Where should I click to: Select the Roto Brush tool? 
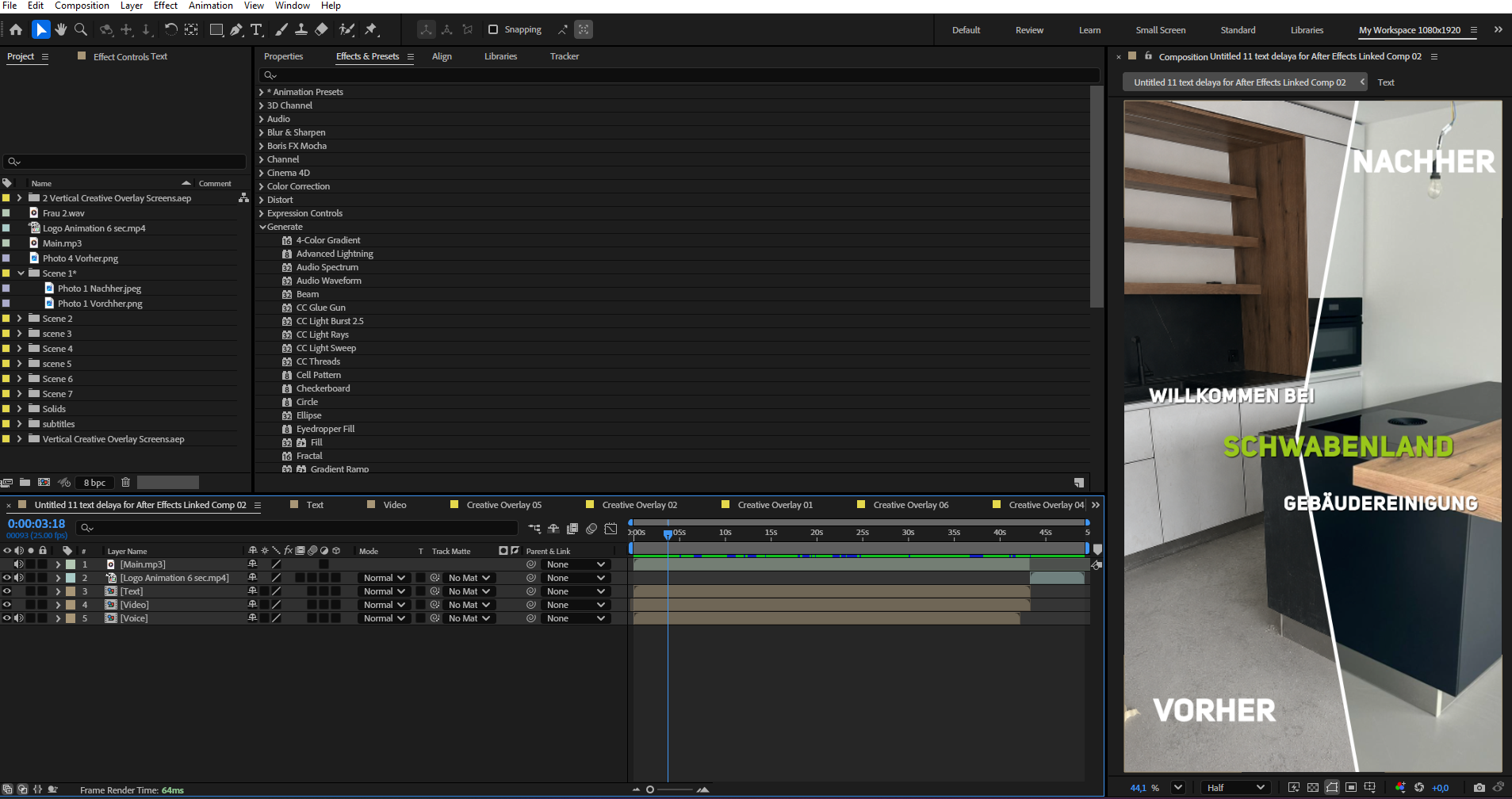coord(346,29)
